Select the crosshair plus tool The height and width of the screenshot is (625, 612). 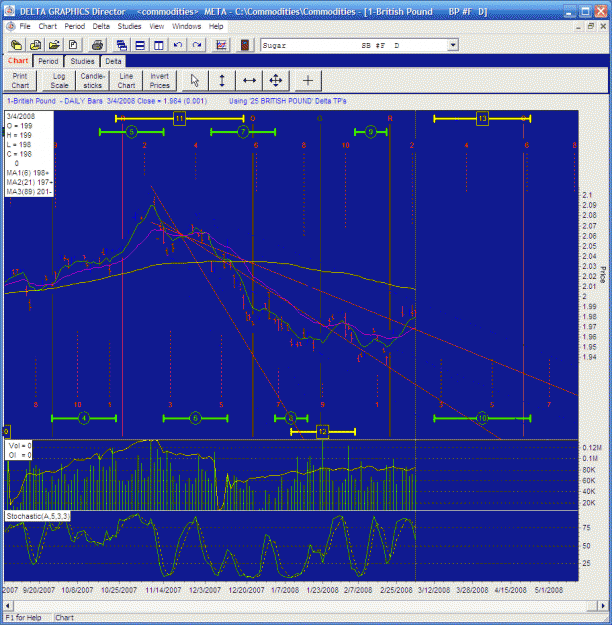[x=308, y=81]
